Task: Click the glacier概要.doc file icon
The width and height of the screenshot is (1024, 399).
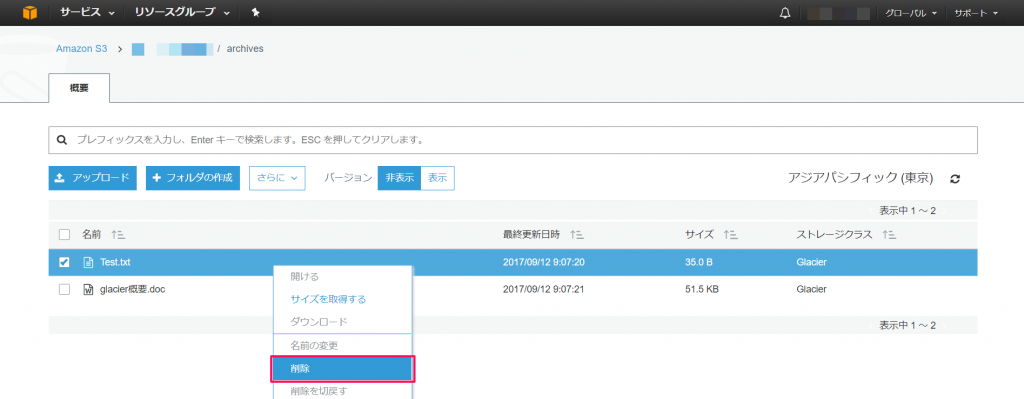Action: 88,289
